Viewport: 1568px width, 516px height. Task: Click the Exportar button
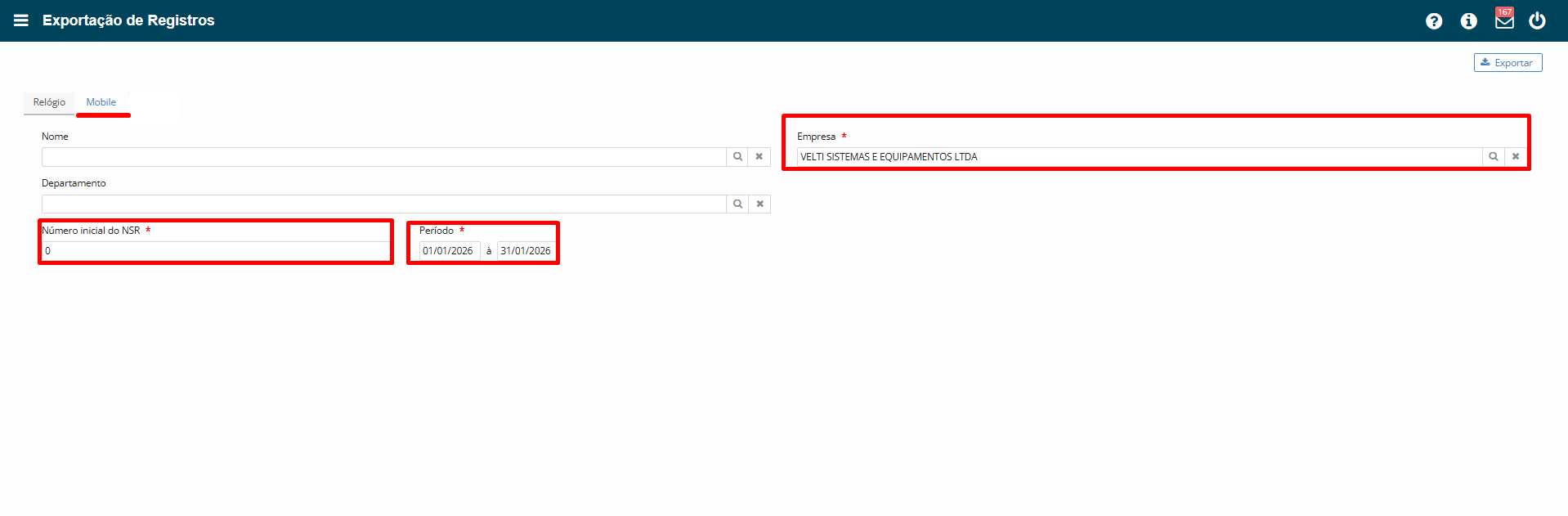tap(1508, 63)
